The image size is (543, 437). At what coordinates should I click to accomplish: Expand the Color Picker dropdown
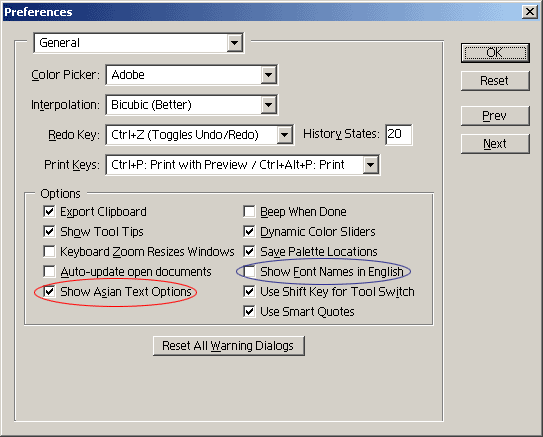(x=191, y=75)
